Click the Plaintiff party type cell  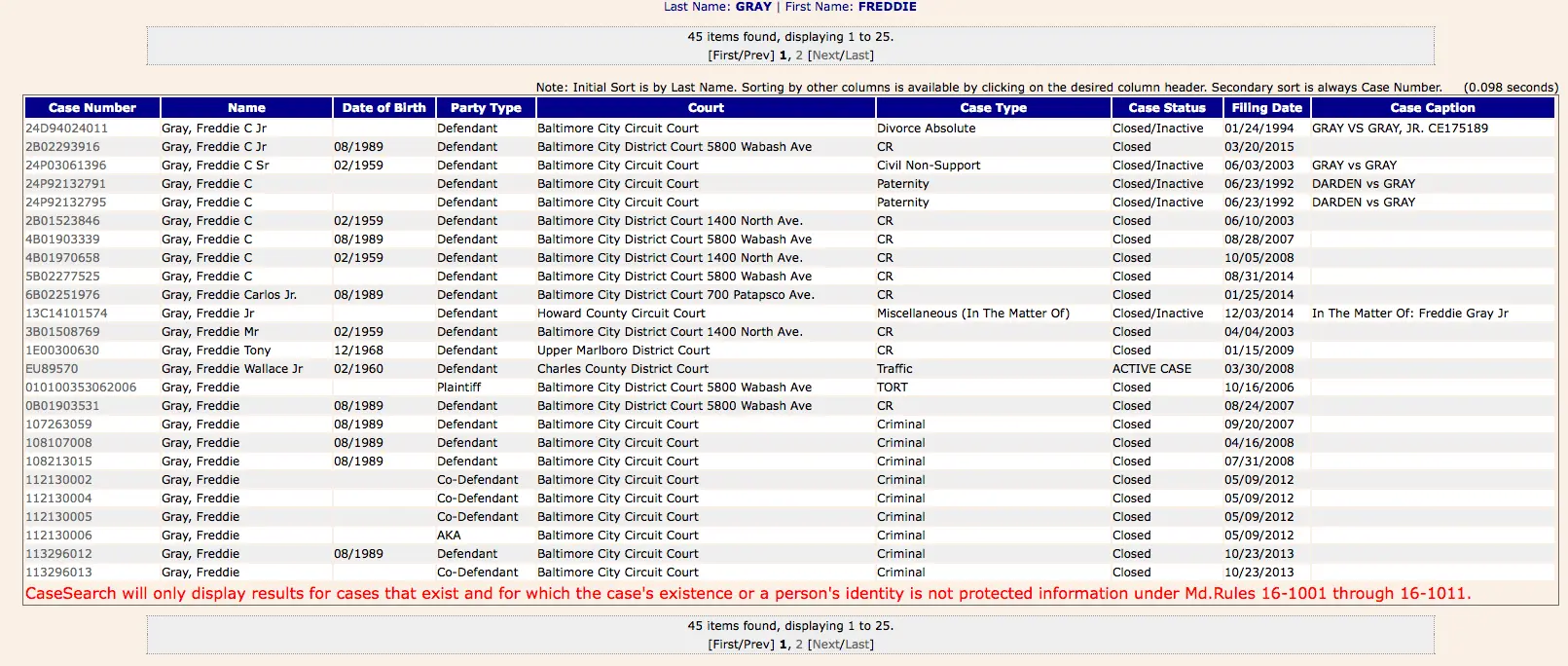tap(459, 388)
